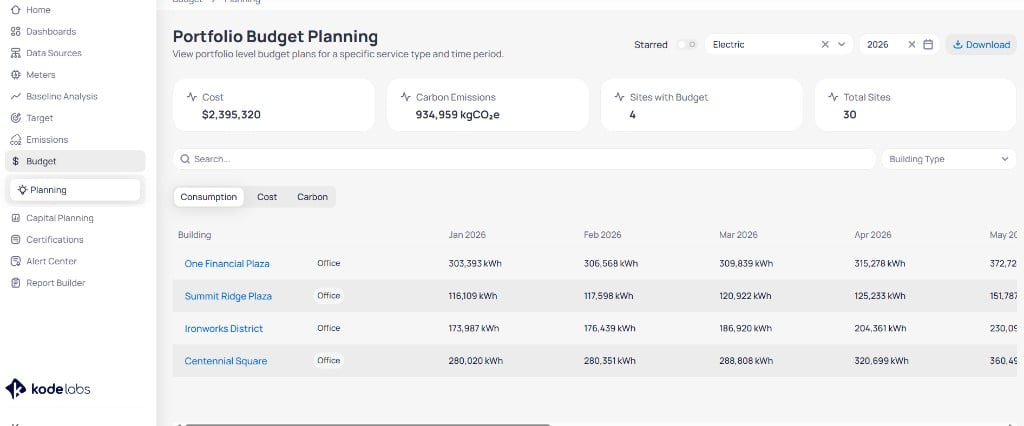Click the 125,233 kWh cell
The width and height of the screenshot is (1024, 426).
coord(880,295)
